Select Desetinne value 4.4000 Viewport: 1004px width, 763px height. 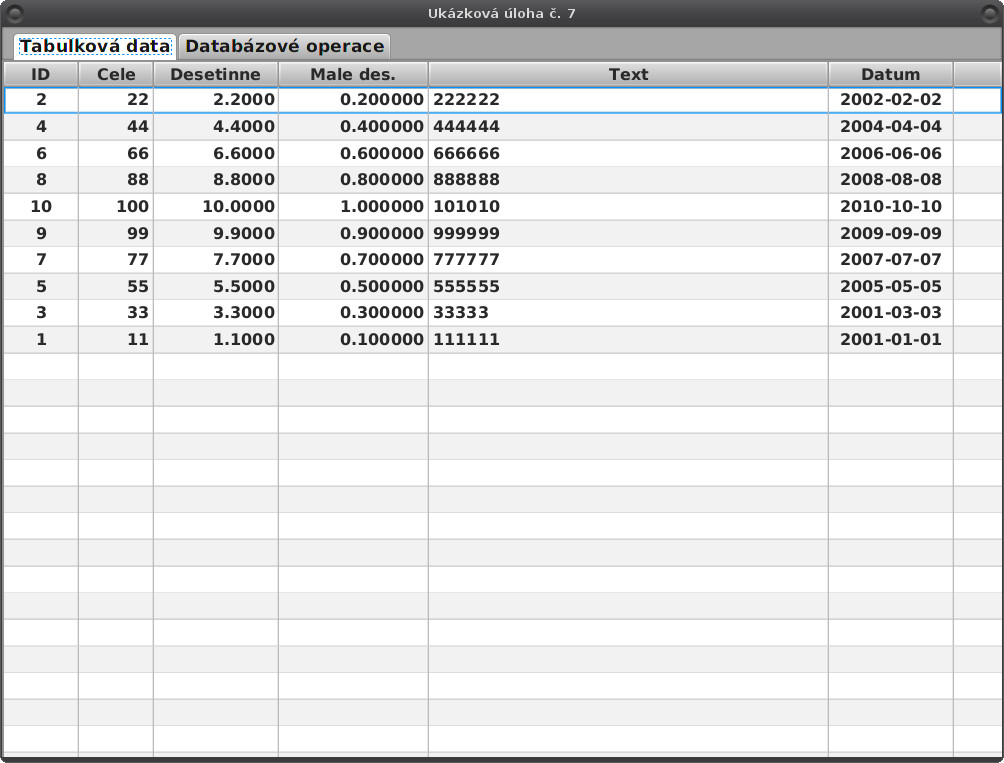[216, 127]
